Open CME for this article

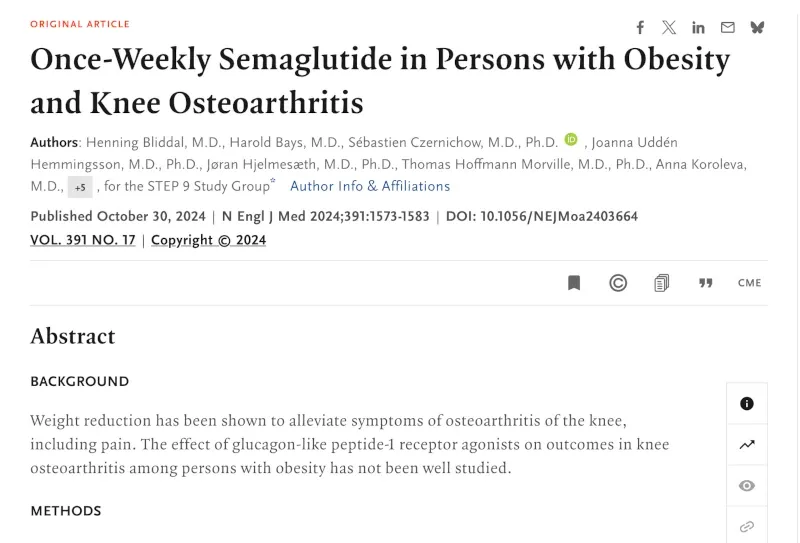[x=749, y=283]
